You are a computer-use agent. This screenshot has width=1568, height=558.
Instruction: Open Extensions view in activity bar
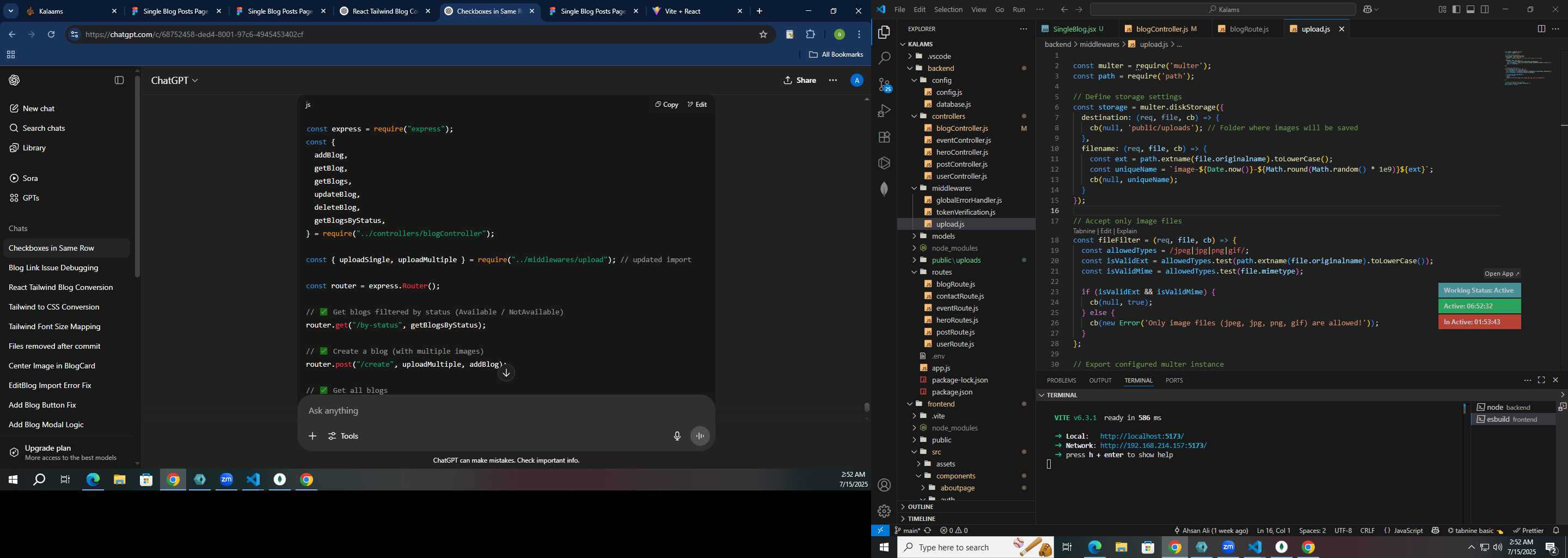click(x=884, y=137)
